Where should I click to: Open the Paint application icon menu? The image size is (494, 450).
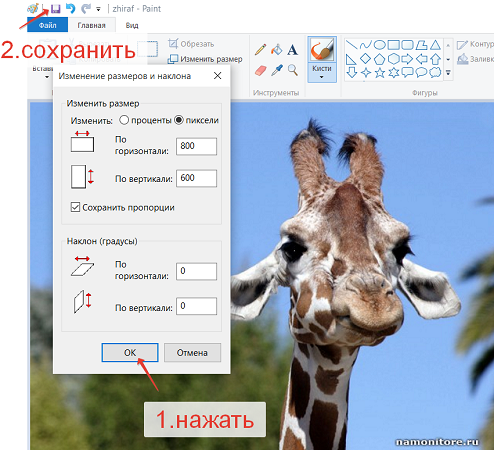pyautogui.click(x=33, y=8)
